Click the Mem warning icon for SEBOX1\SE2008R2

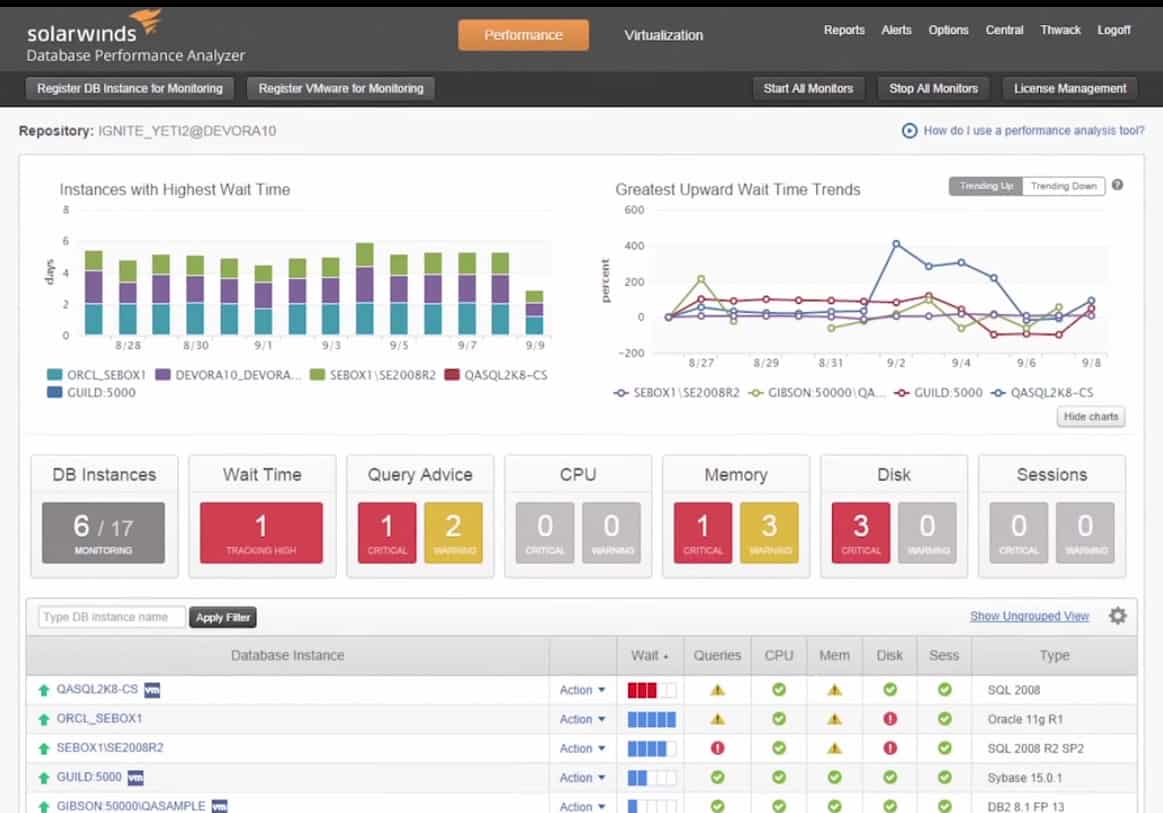(835, 748)
